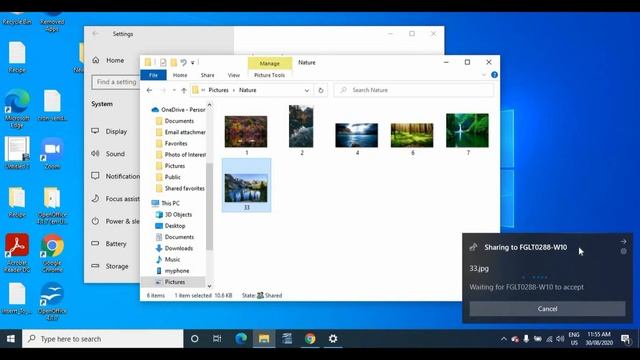Click the volume icon in system tray
This screenshot has height=360, width=640.
[x=560, y=339]
